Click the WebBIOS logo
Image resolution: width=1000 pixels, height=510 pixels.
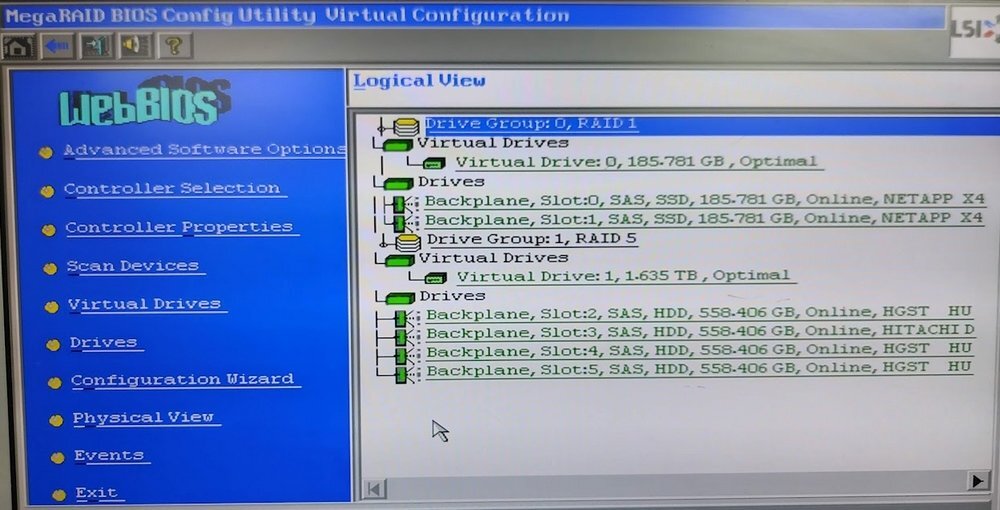point(145,102)
